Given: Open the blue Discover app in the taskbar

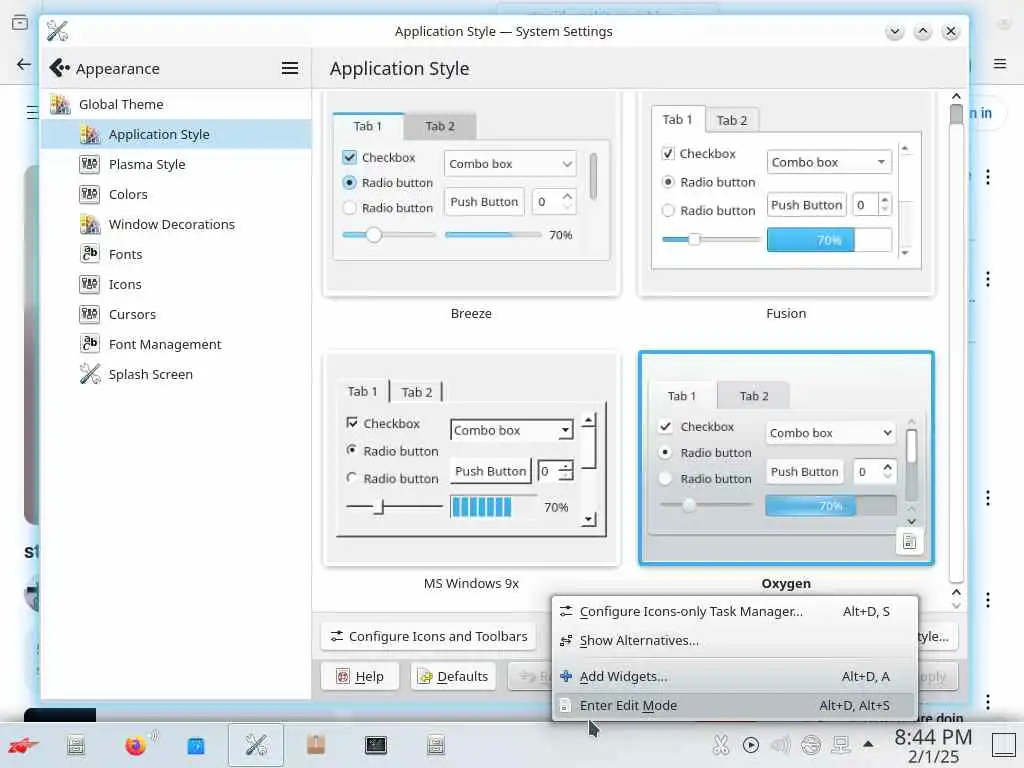Looking at the screenshot, I should click(x=196, y=745).
